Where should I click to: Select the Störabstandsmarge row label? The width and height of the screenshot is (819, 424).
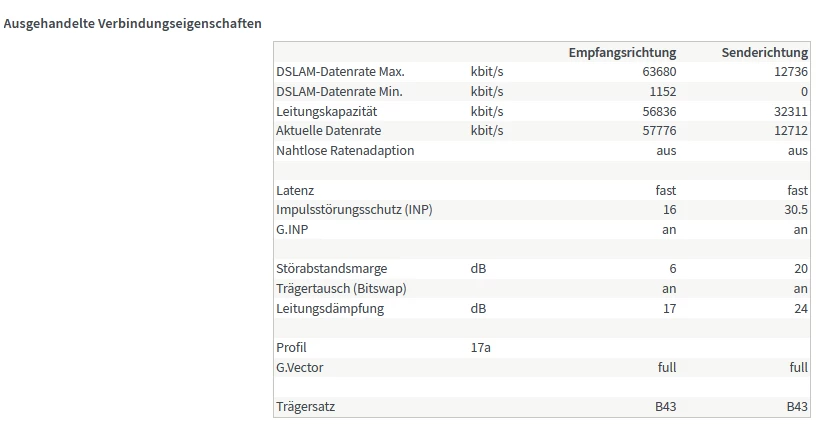coord(331,269)
